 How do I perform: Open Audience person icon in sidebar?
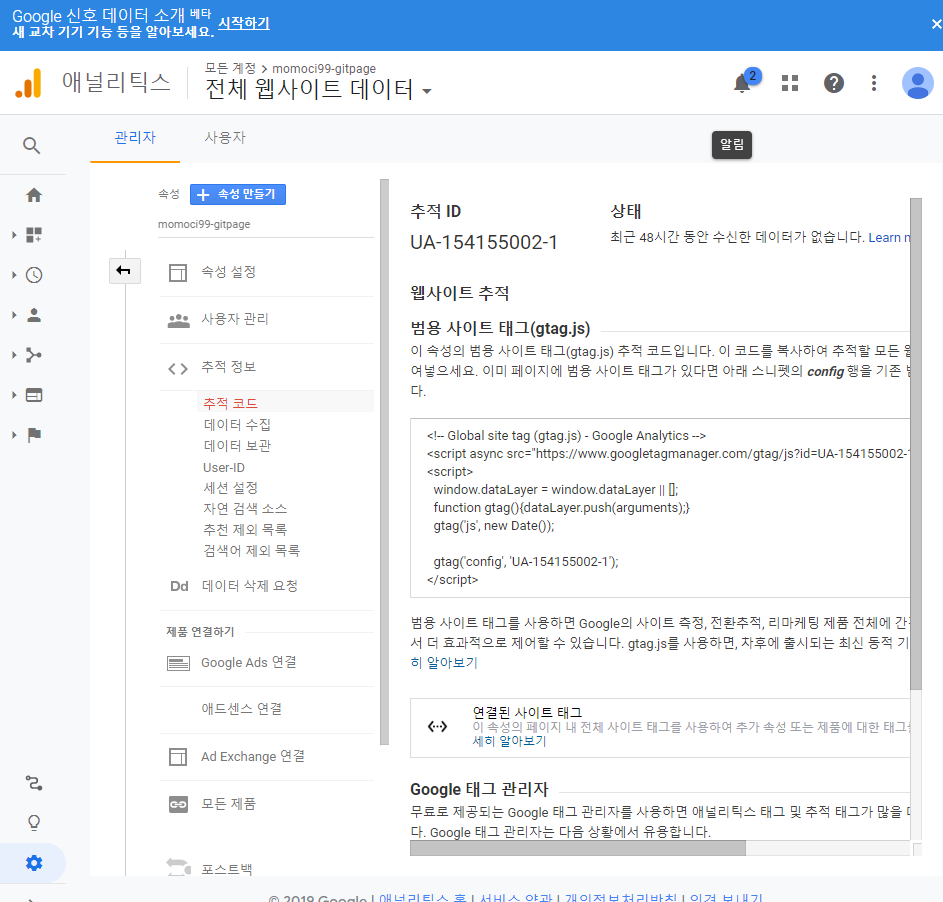click(x=34, y=315)
